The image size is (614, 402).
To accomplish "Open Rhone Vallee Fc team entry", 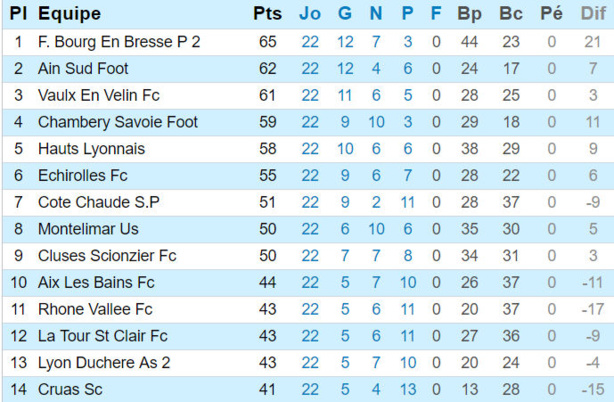I will 96,309.
